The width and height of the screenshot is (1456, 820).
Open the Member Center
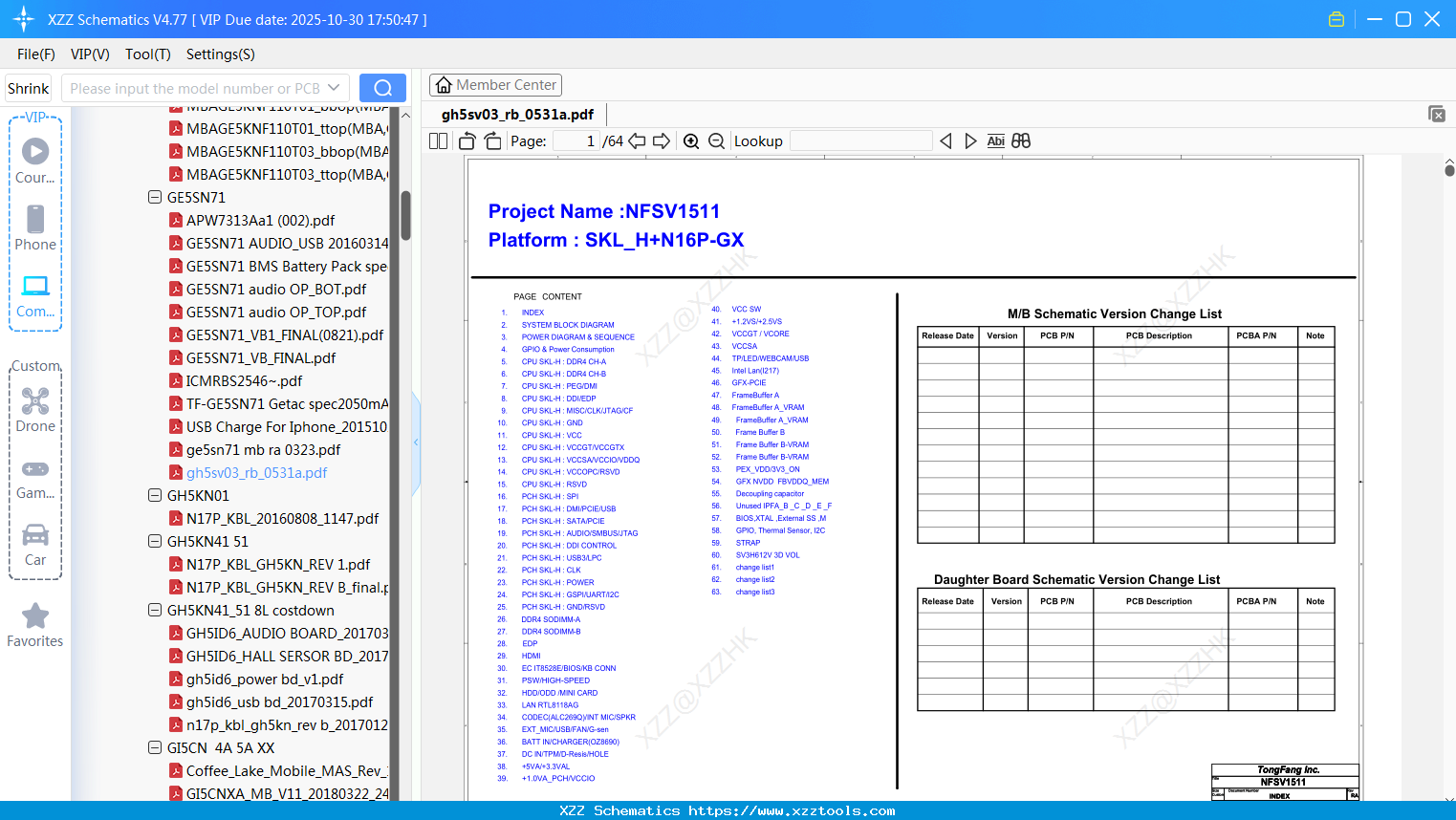click(x=495, y=85)
